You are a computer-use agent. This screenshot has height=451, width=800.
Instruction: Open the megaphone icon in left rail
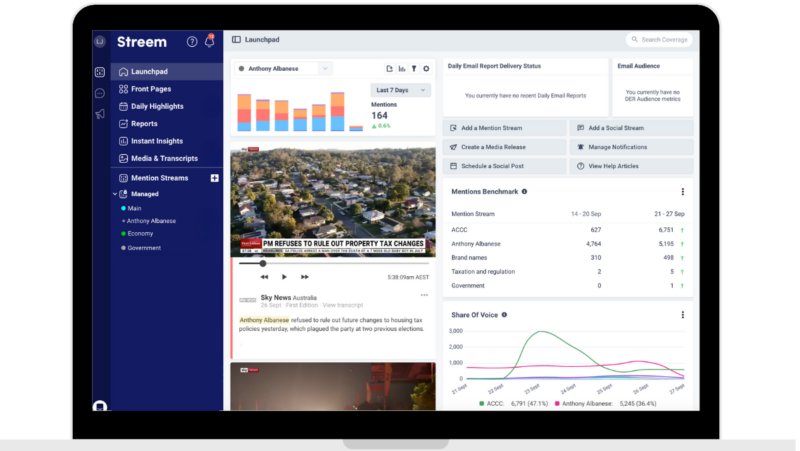point(100,114)
